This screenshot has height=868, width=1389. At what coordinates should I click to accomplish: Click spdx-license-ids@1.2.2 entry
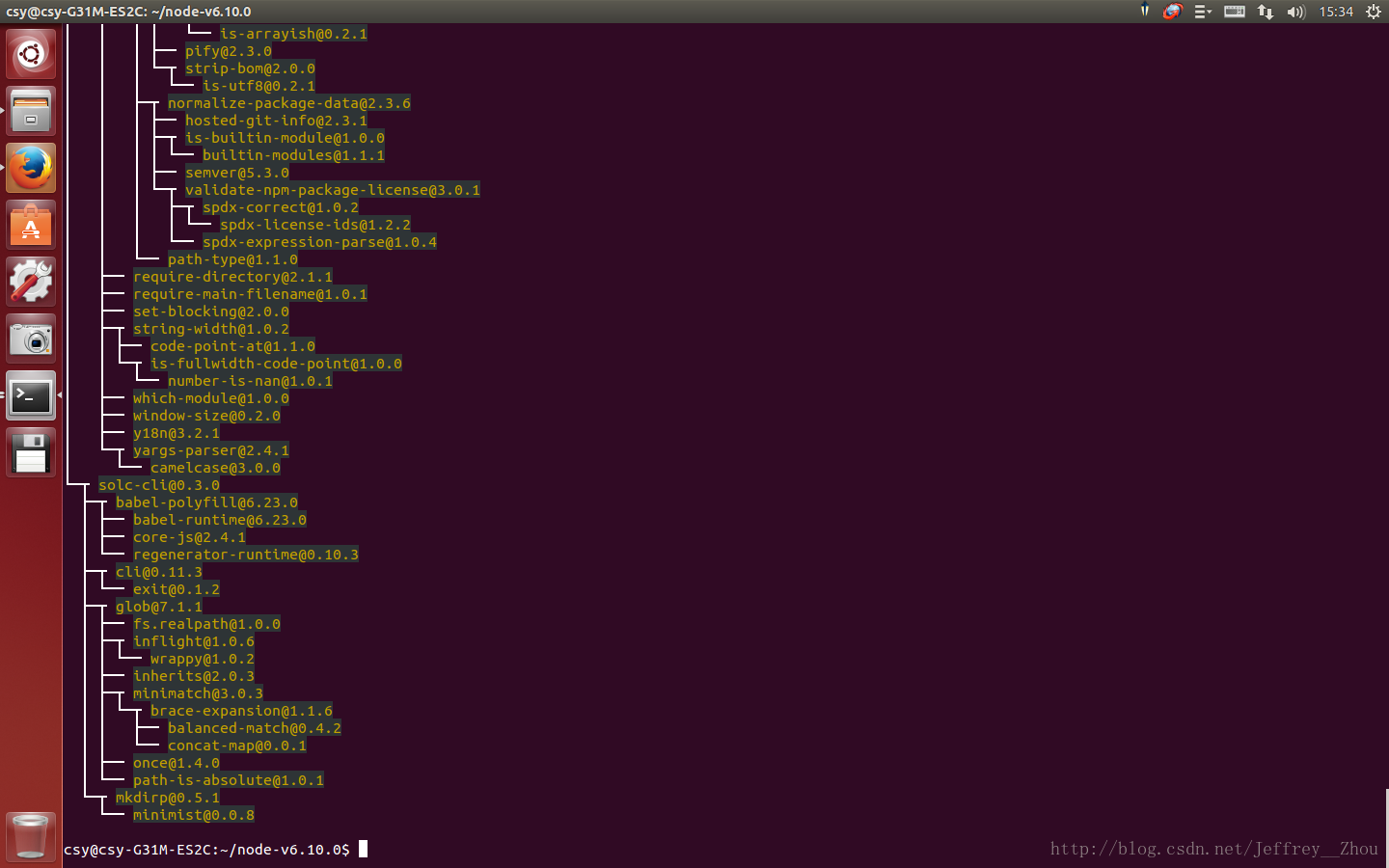click(x=315, y=225)
